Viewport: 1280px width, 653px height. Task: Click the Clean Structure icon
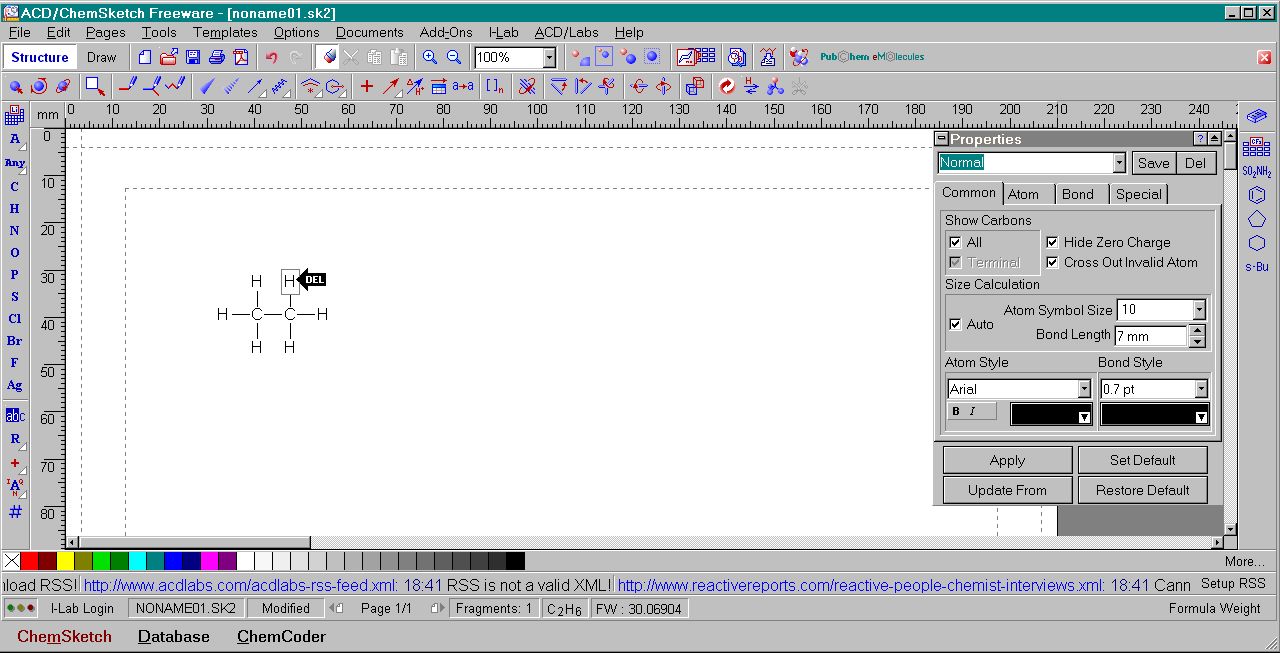726,86
